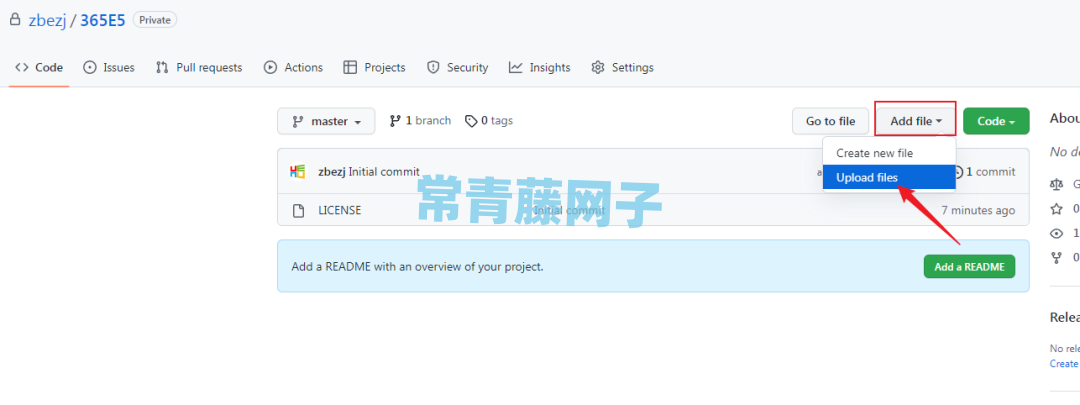Viewport: 1080px width, 405px height.
Task: Click the fork icon in sidebar
Action: click(x=1057, y=258)
